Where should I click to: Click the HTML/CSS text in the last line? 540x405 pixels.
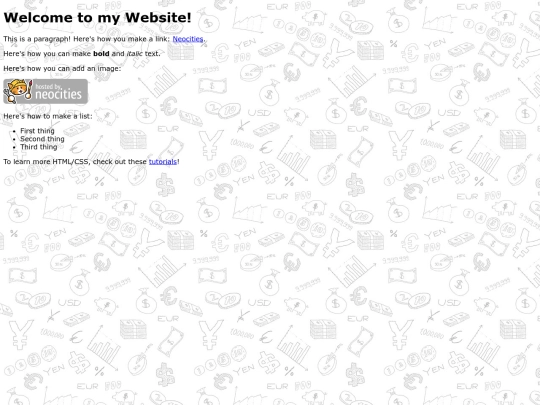click(x=72, y=162)
